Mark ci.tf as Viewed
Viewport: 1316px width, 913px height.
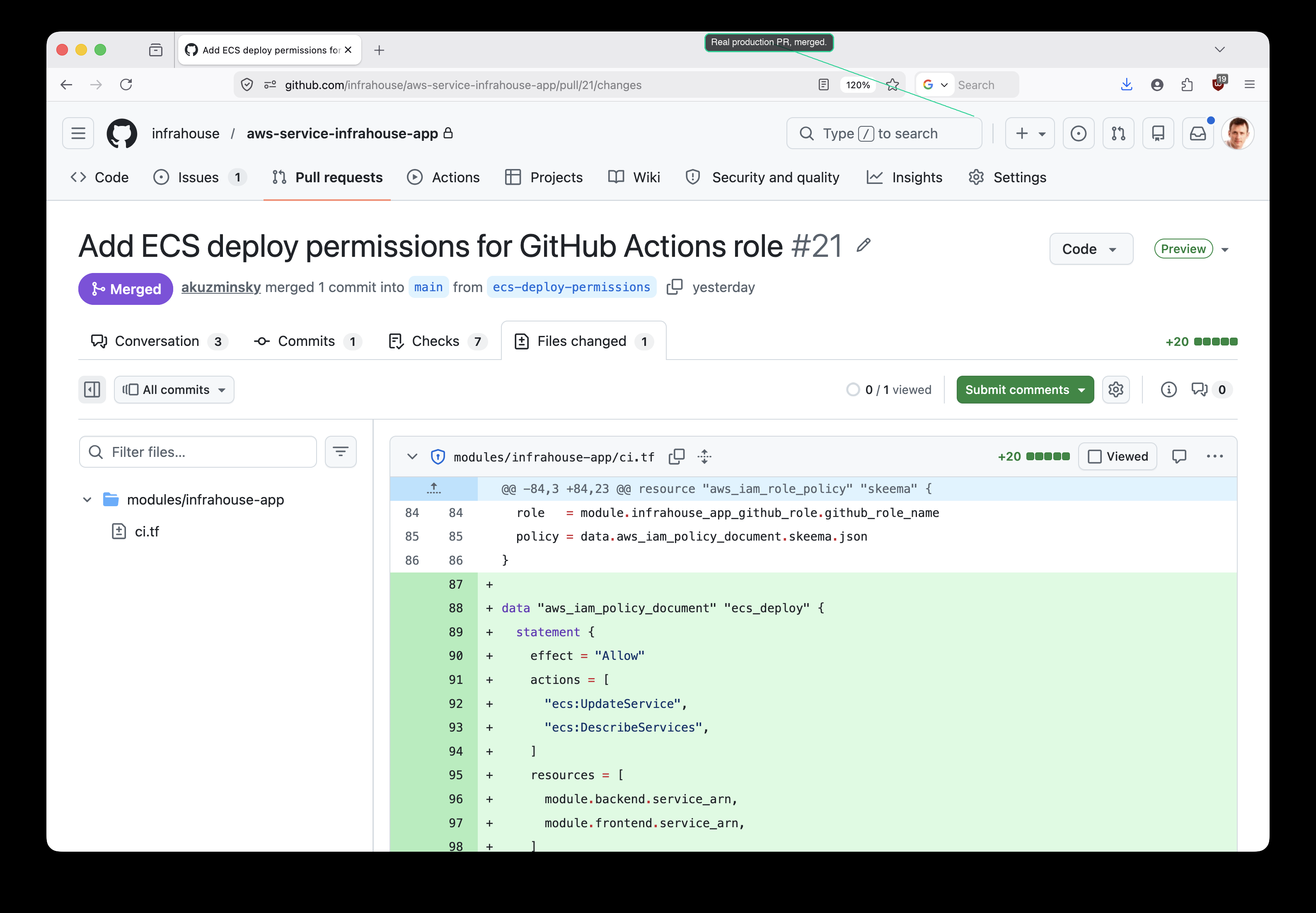coord(1118,456)
